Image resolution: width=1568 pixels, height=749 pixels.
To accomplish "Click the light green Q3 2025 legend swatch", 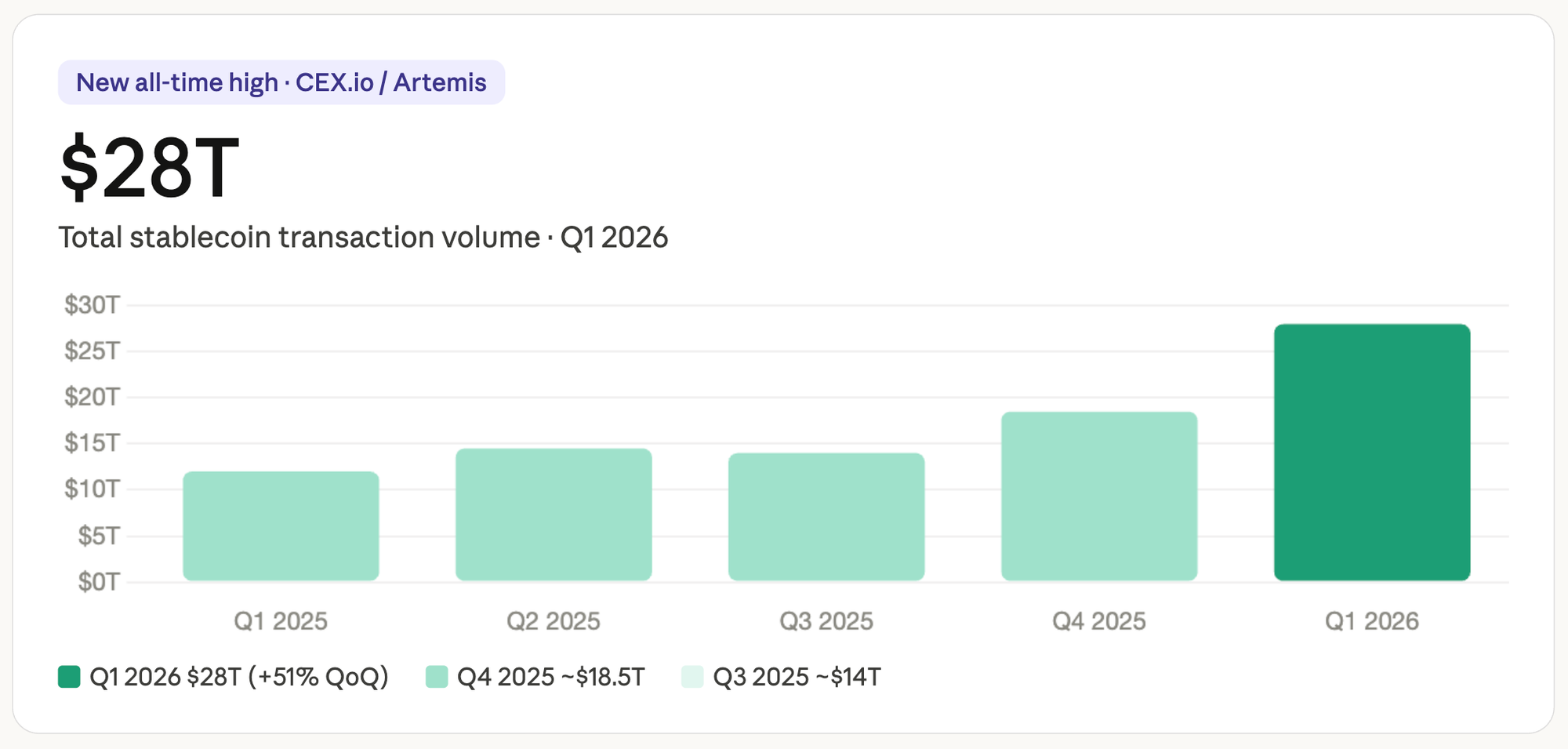I will click(x=693, y=675).
